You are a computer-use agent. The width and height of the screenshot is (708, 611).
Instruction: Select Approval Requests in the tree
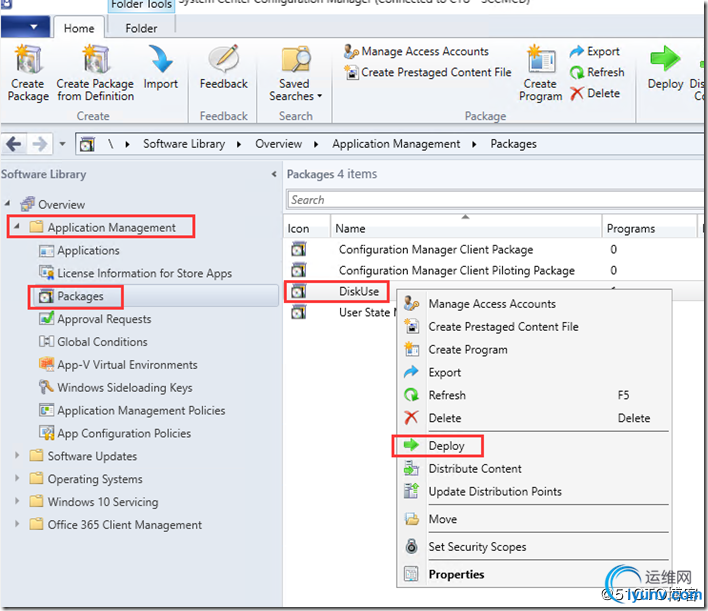[x=95, y=319]
